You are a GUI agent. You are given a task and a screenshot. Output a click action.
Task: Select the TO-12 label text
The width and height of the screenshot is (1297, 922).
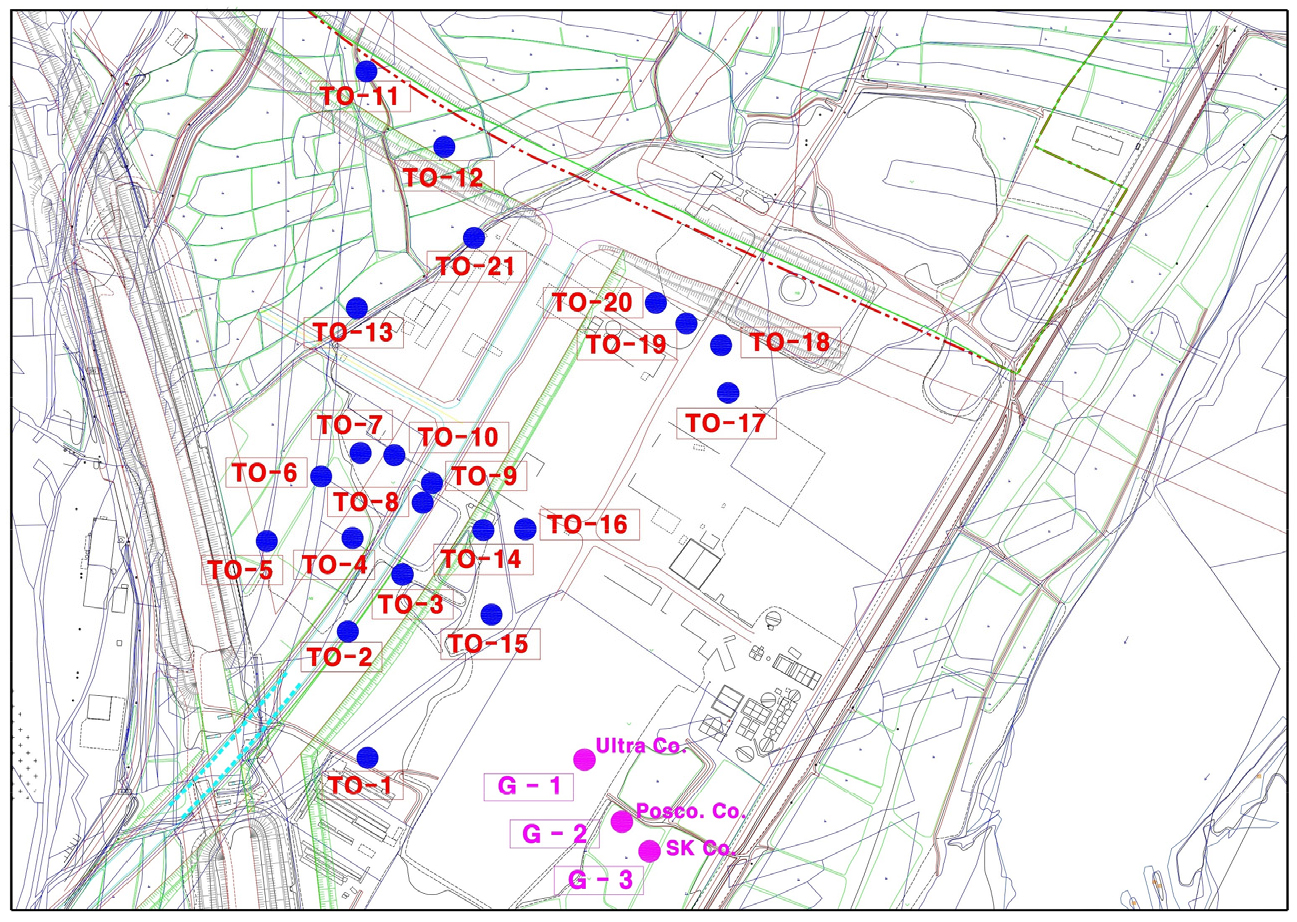442,178
